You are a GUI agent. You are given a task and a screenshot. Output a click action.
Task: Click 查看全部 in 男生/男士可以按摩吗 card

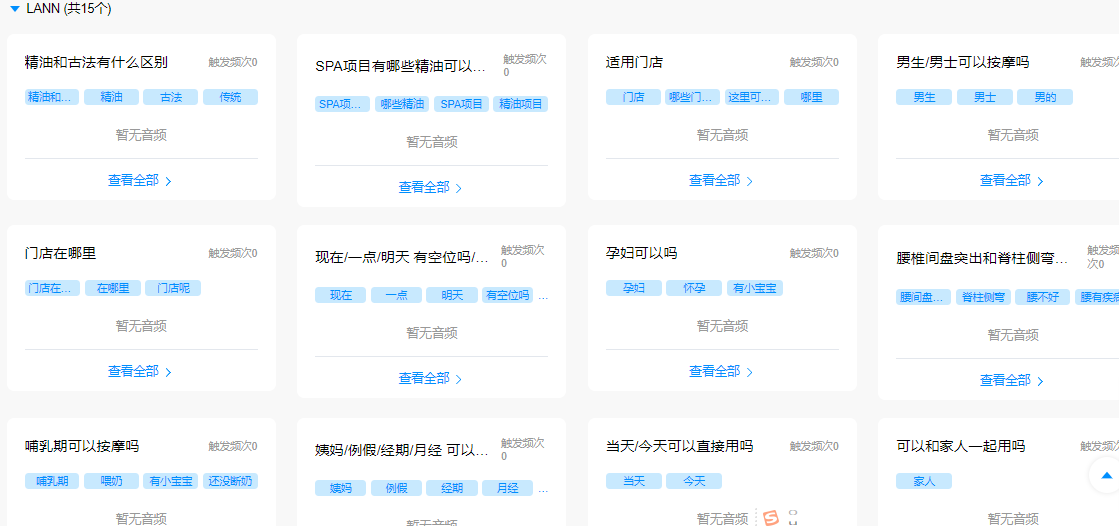(x=1005, y=181)
